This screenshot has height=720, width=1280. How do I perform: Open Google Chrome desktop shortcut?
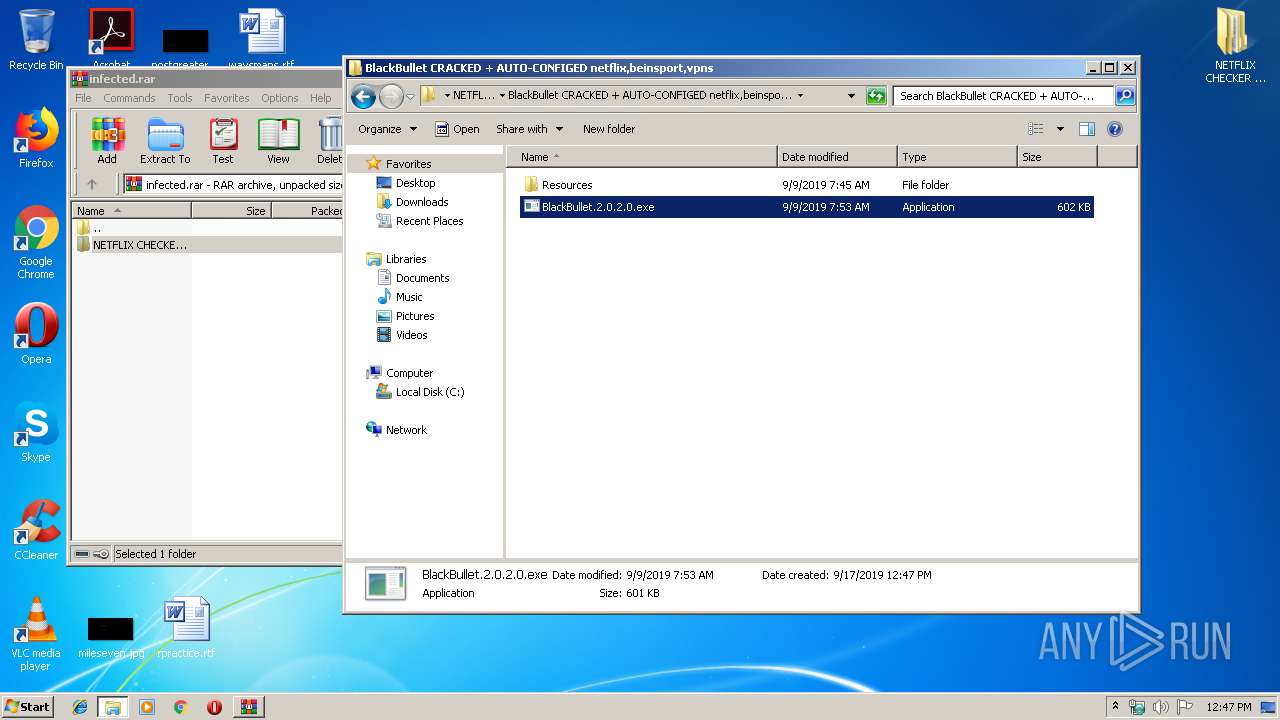coord(36,242)
